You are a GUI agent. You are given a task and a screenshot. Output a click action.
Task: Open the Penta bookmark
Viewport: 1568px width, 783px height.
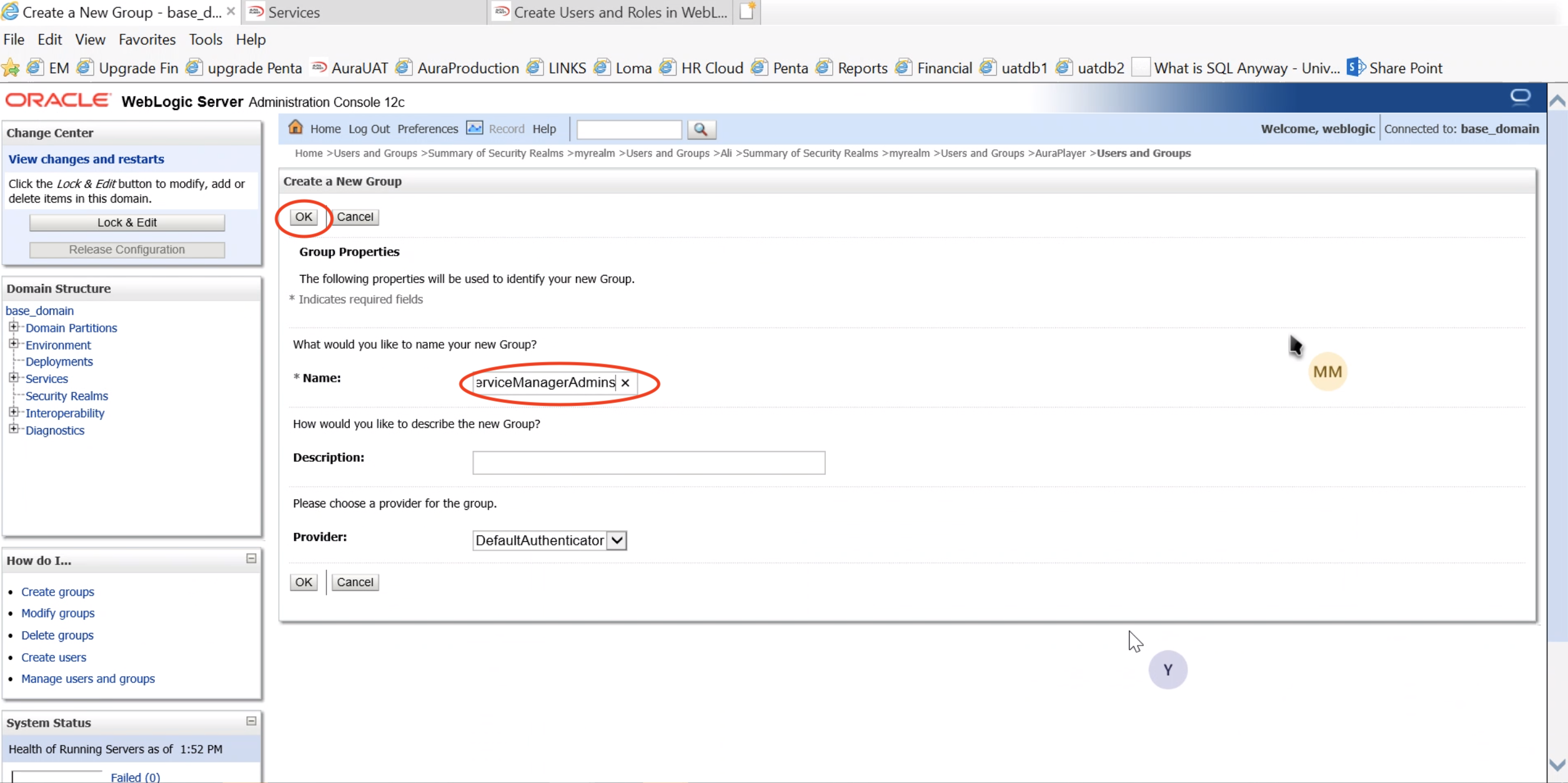tap(780, 67)
